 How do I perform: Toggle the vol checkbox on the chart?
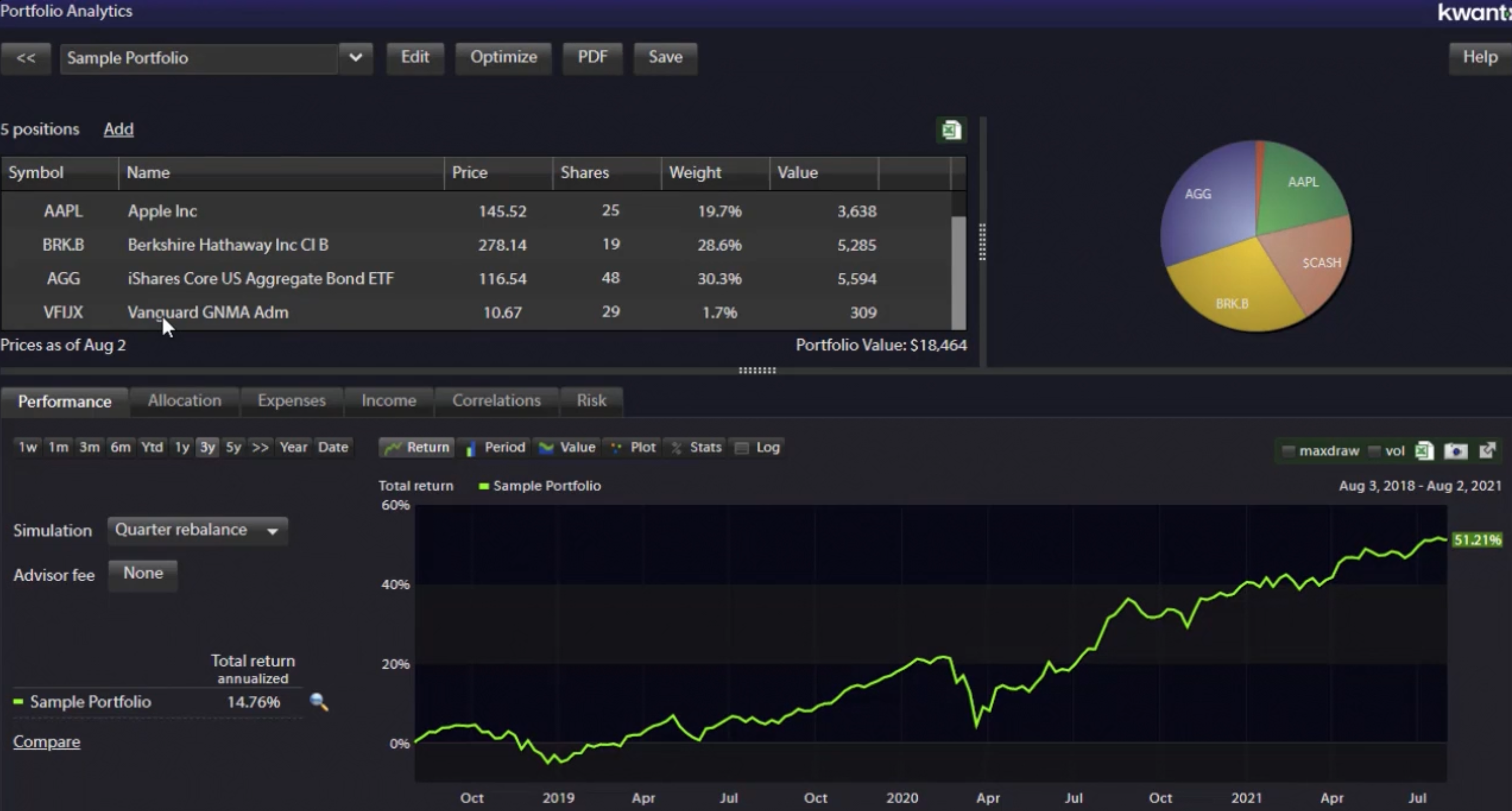click(x=1375, y=450)
